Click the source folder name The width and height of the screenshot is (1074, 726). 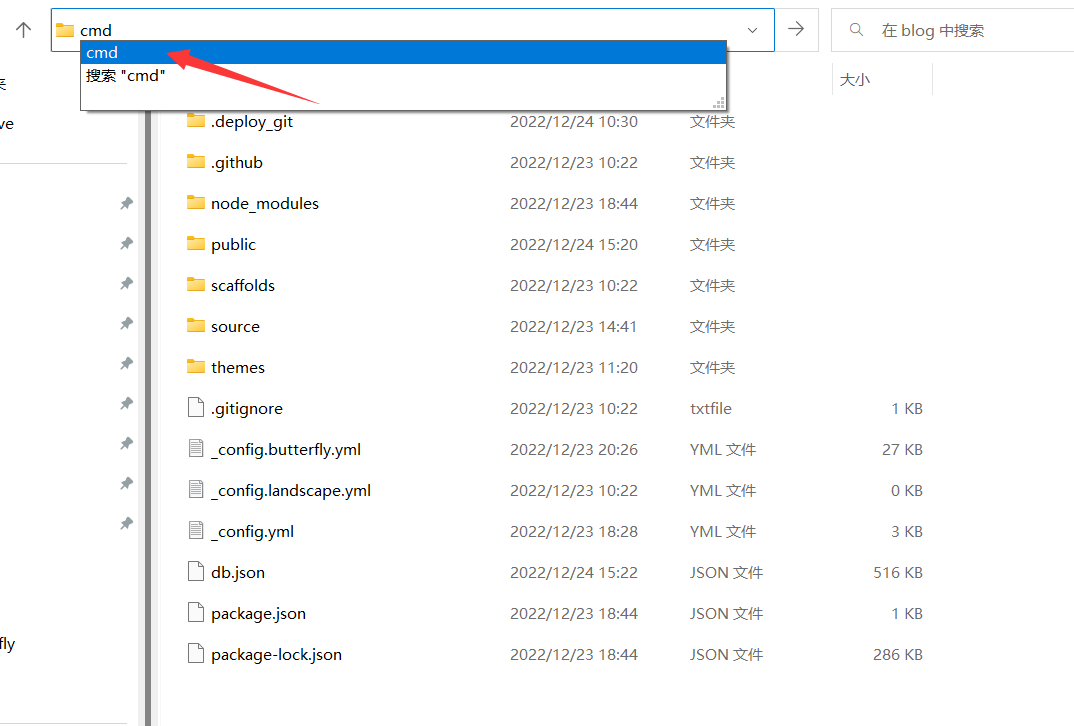[235, 327]
